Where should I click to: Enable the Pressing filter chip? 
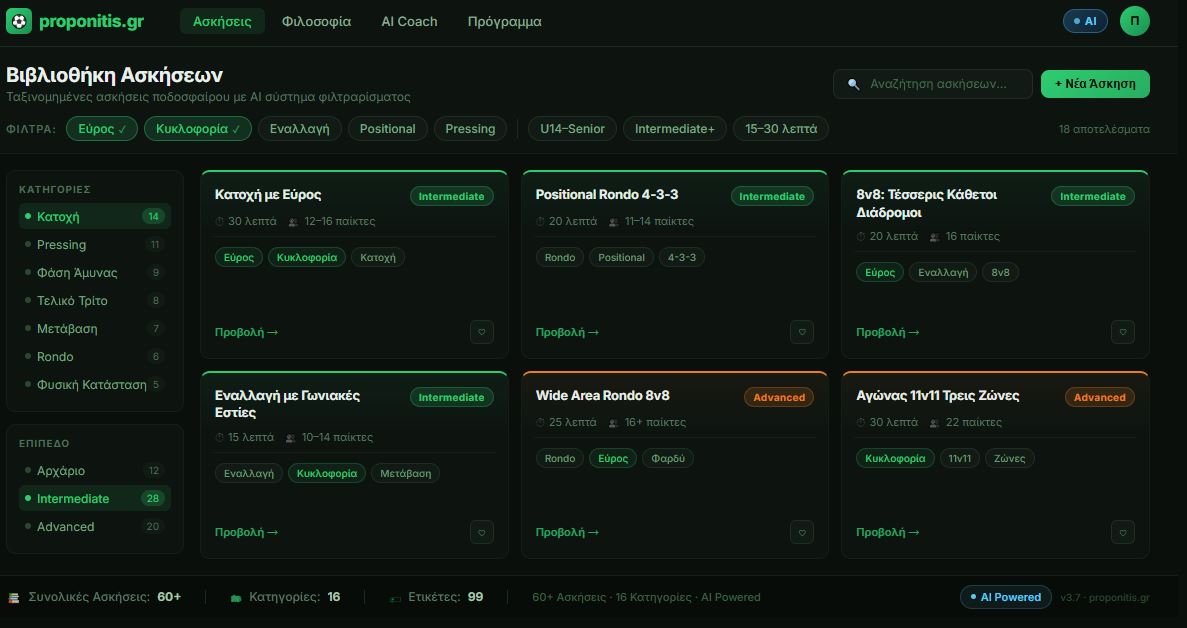[x=470, y=129]
